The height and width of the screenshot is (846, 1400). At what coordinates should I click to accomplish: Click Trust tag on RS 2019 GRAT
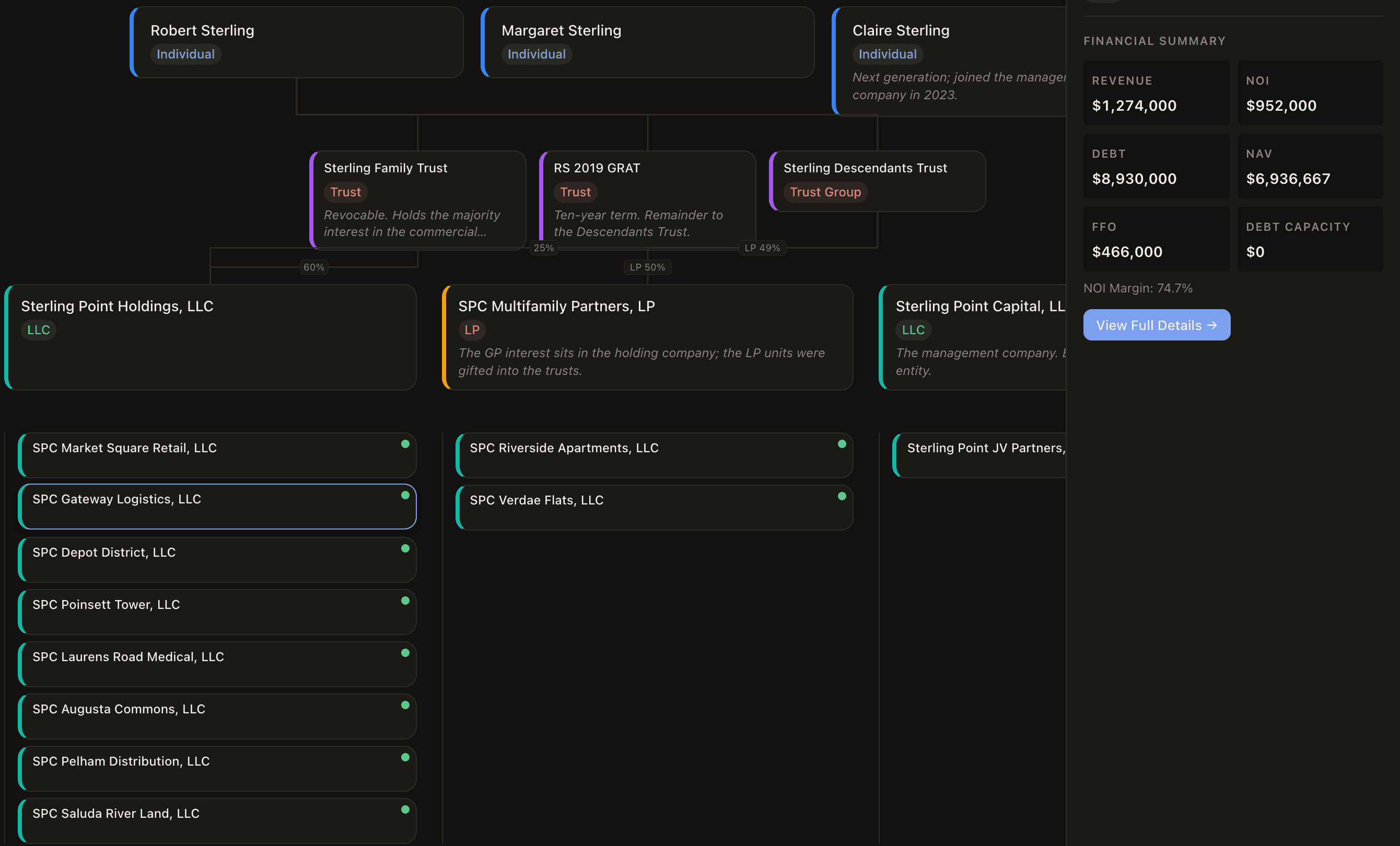pos(576,192)
